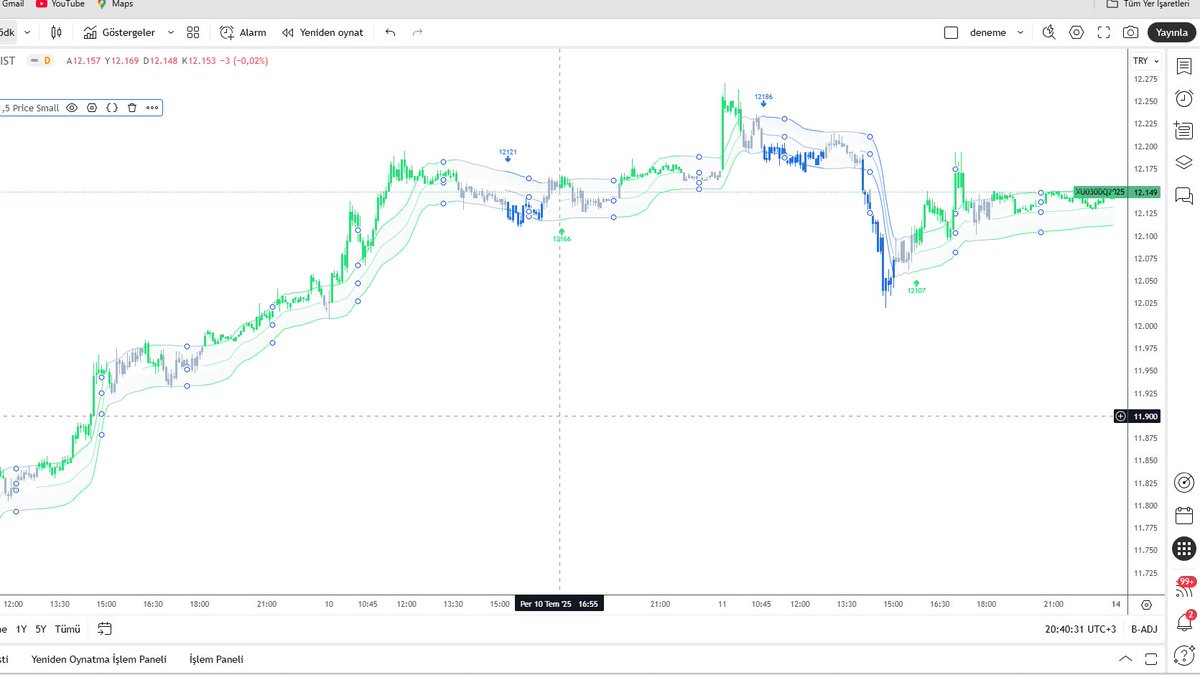1200x675 pixels.
Task: Select the layout setup square icon
Action: tap(951, 32)
